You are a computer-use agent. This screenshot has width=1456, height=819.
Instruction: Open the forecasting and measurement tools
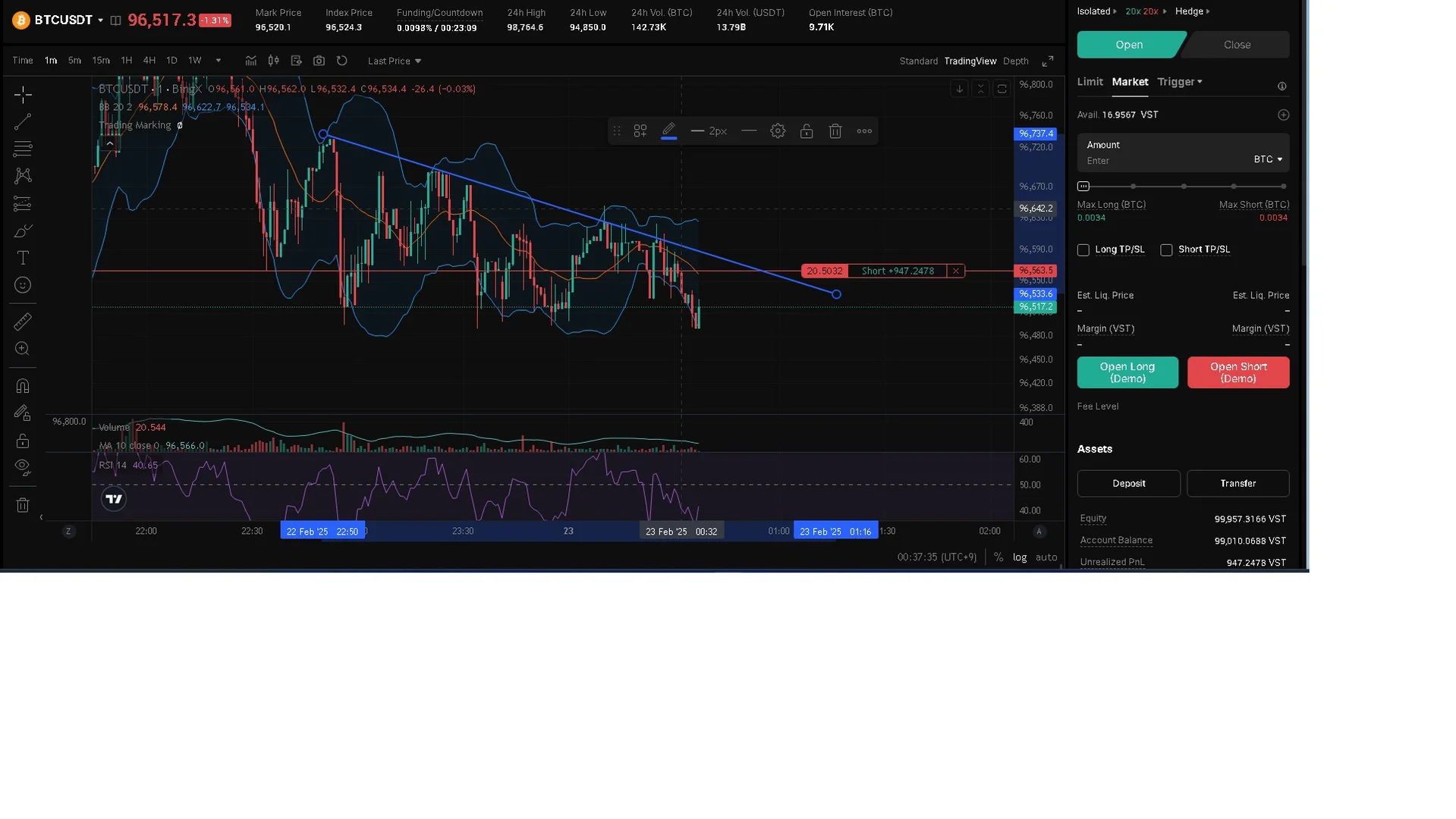[x=23, y=203]
